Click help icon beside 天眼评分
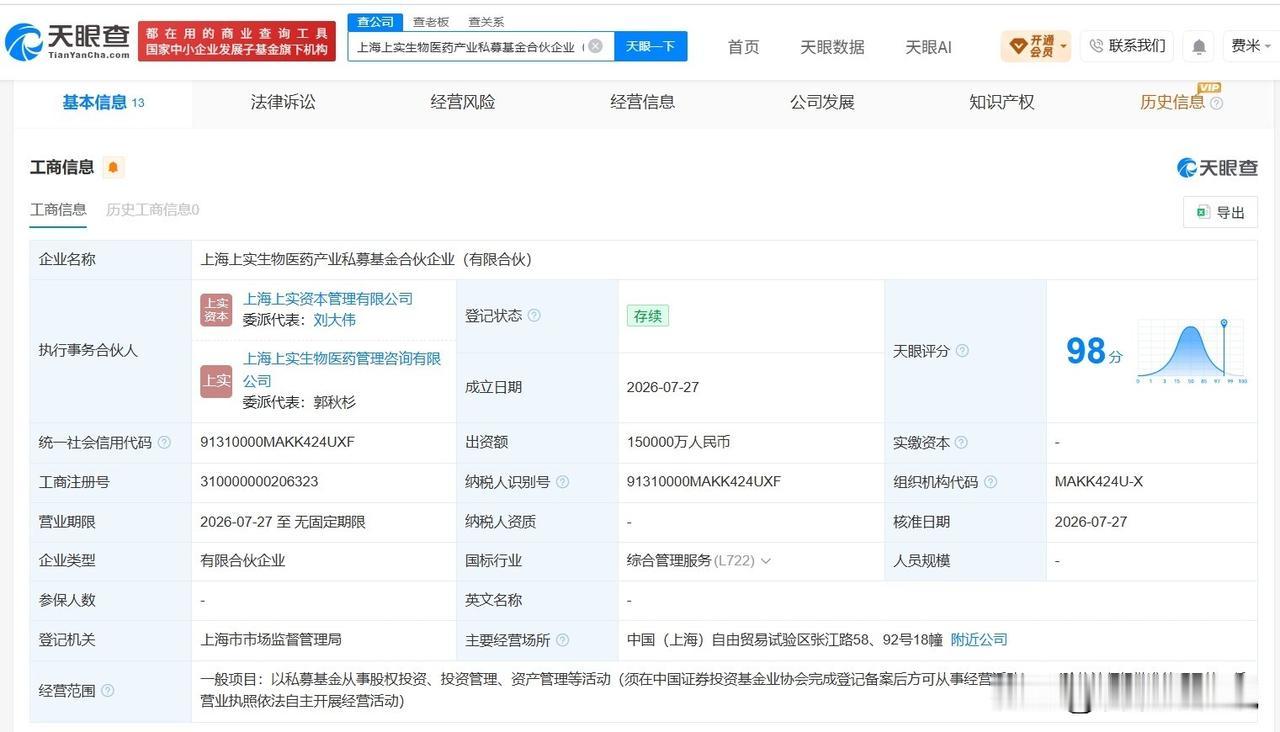1280x732 pixels. pos(962,351)
